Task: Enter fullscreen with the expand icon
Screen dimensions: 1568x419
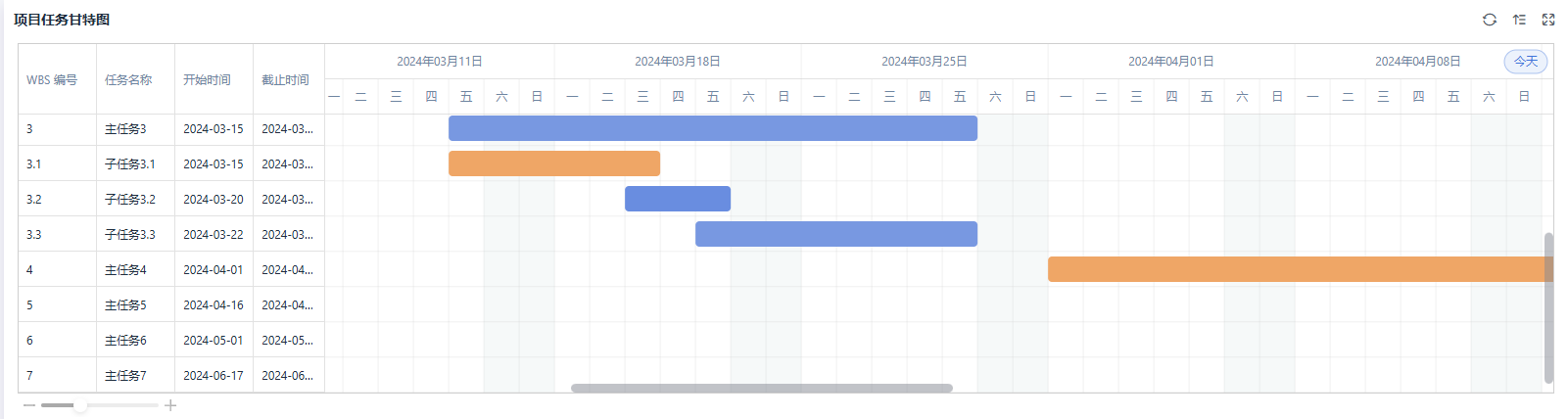Action: click(1548, 20)
